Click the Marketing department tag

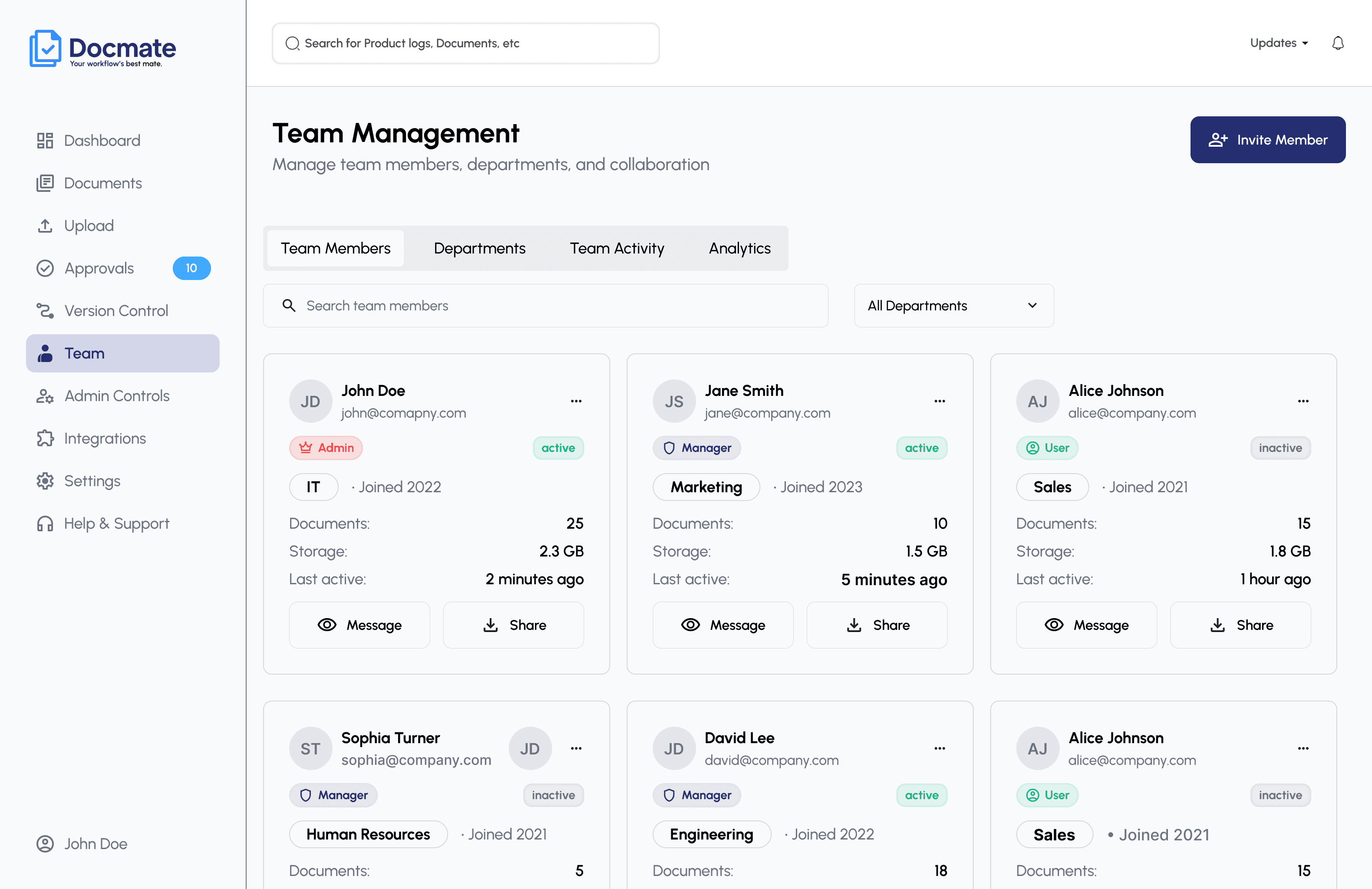[x=706, y=487]
